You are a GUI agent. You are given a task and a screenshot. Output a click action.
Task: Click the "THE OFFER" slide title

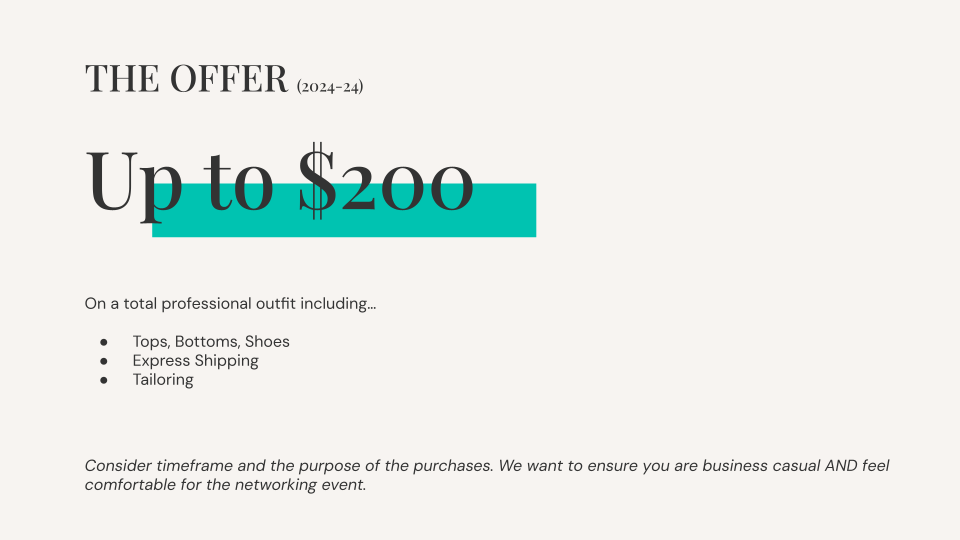pyautogui.click(x=186, y=78)
